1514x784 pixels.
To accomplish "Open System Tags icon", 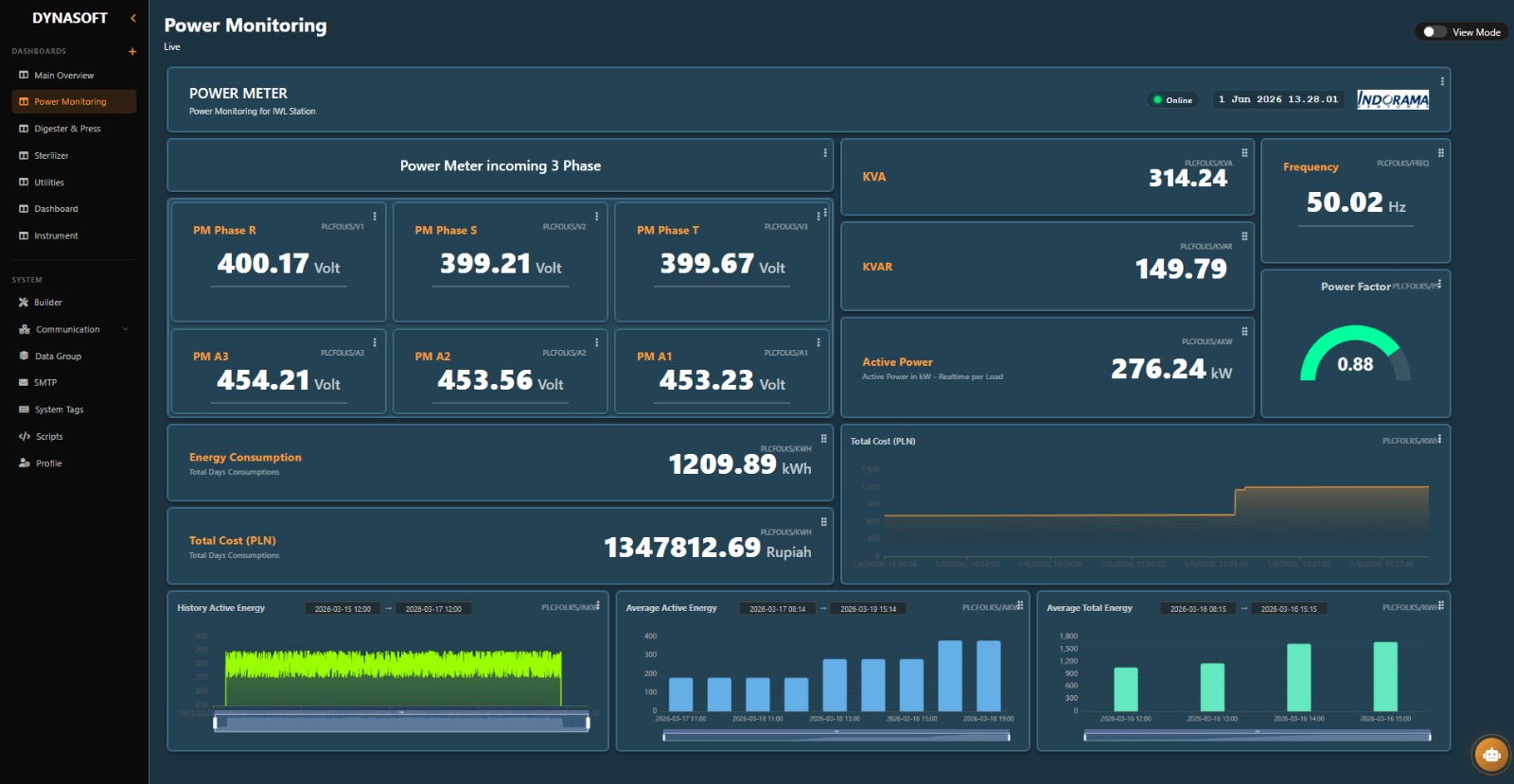I will click(24, 409).
